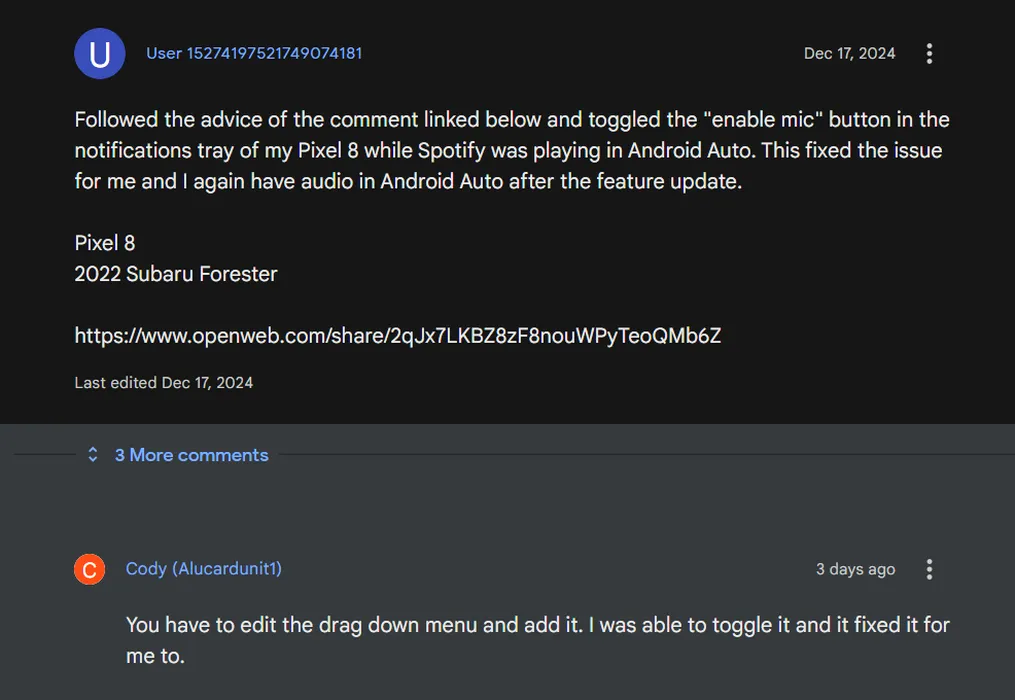1015x700 pixels.
Task: Click the 2022 Subaru Forester line
Action: (x=175, y=274)
